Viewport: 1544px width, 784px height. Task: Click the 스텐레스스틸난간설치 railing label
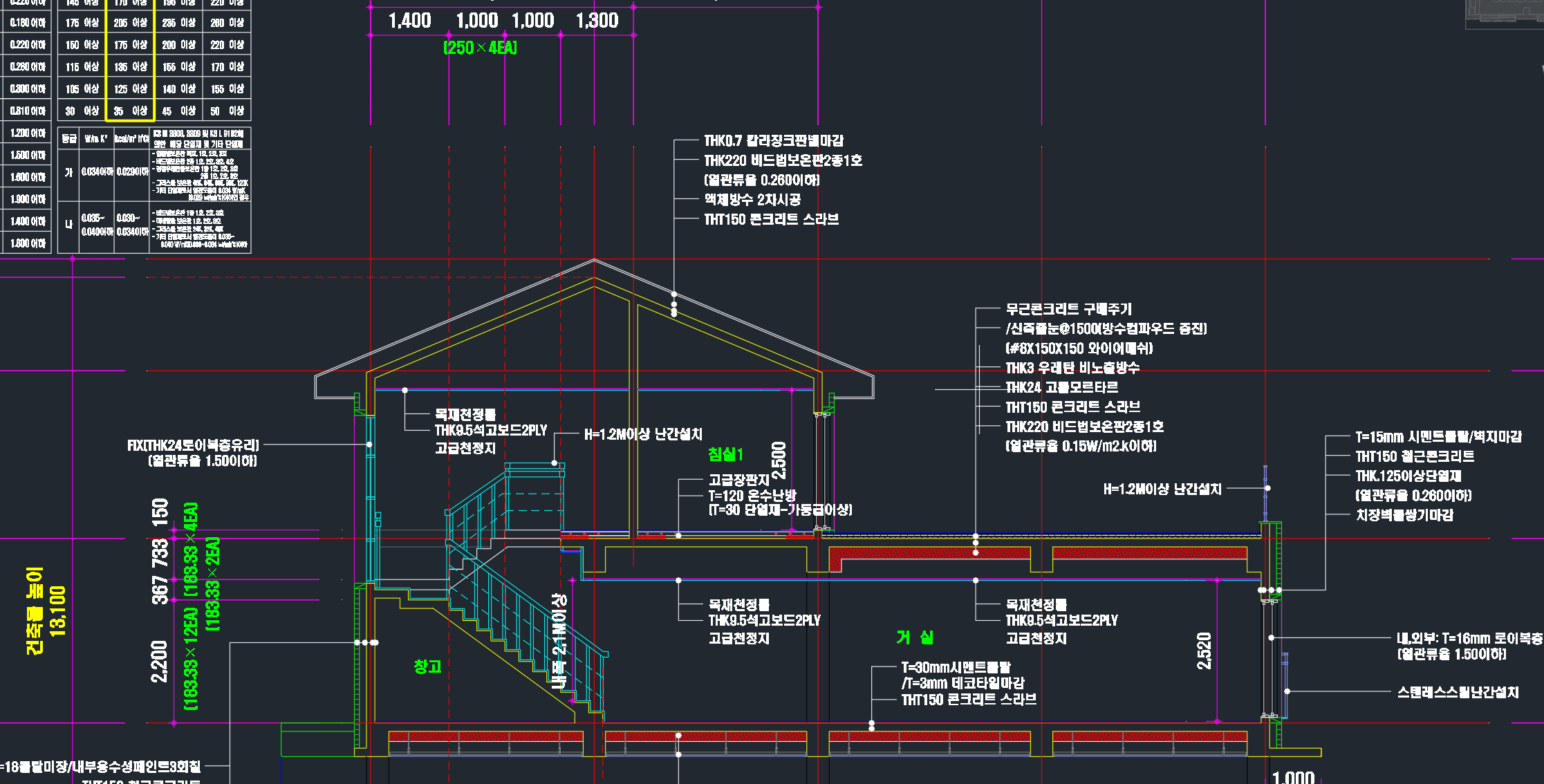(x=1458, y=692)
